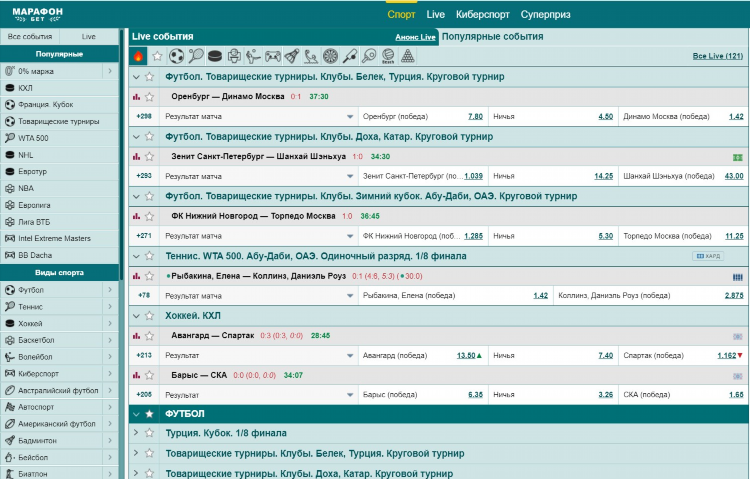750x479 pixels.
Task: Select the volleyball player filter icon
Action: 253,56
